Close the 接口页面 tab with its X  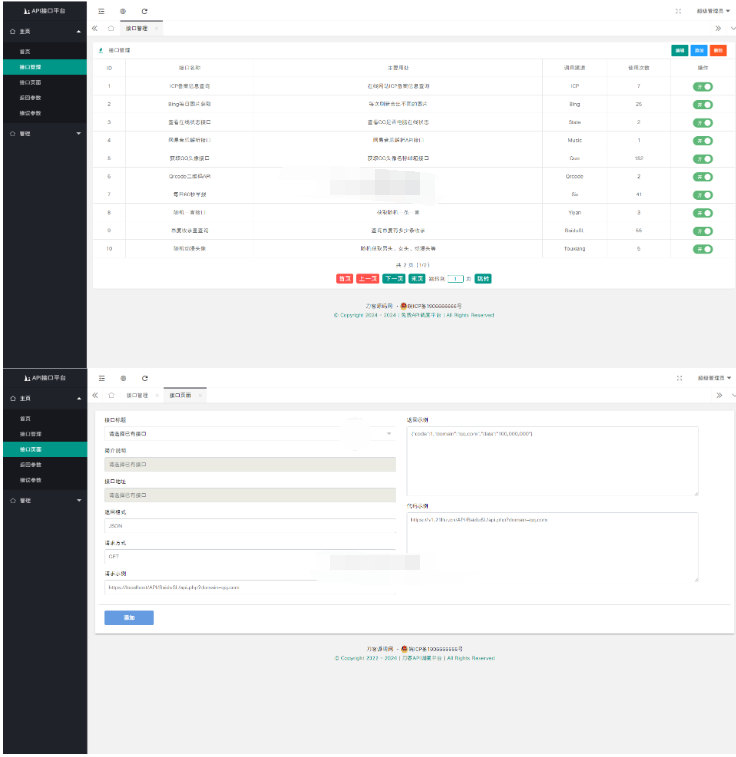(x=200, y=395)
